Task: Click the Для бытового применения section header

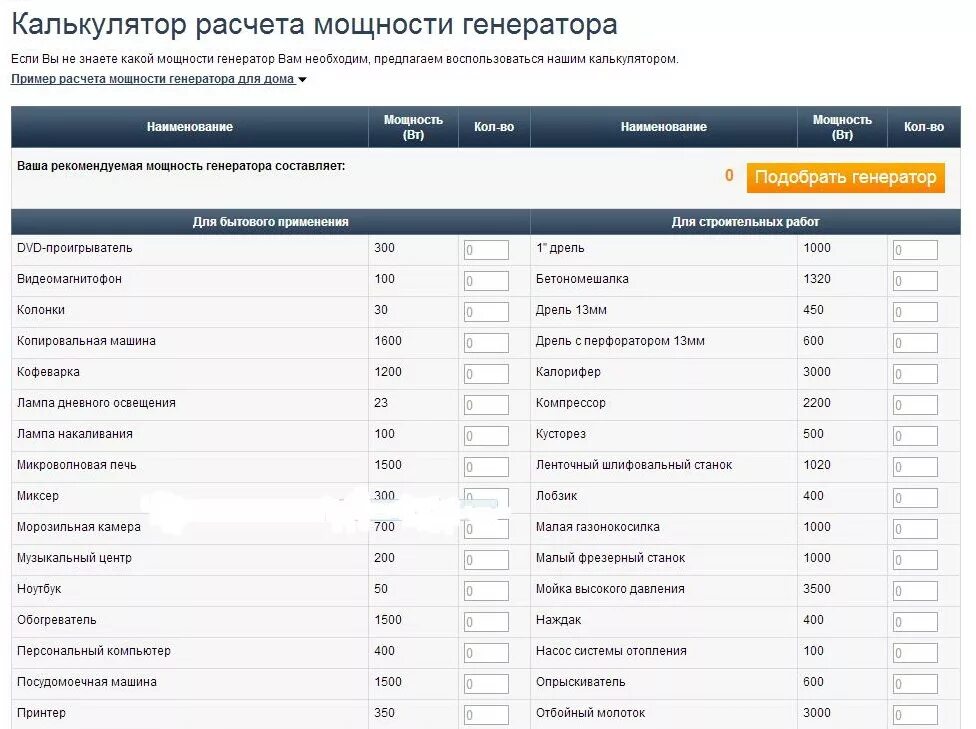Action: pyautogui.click(x=271, y=222)
